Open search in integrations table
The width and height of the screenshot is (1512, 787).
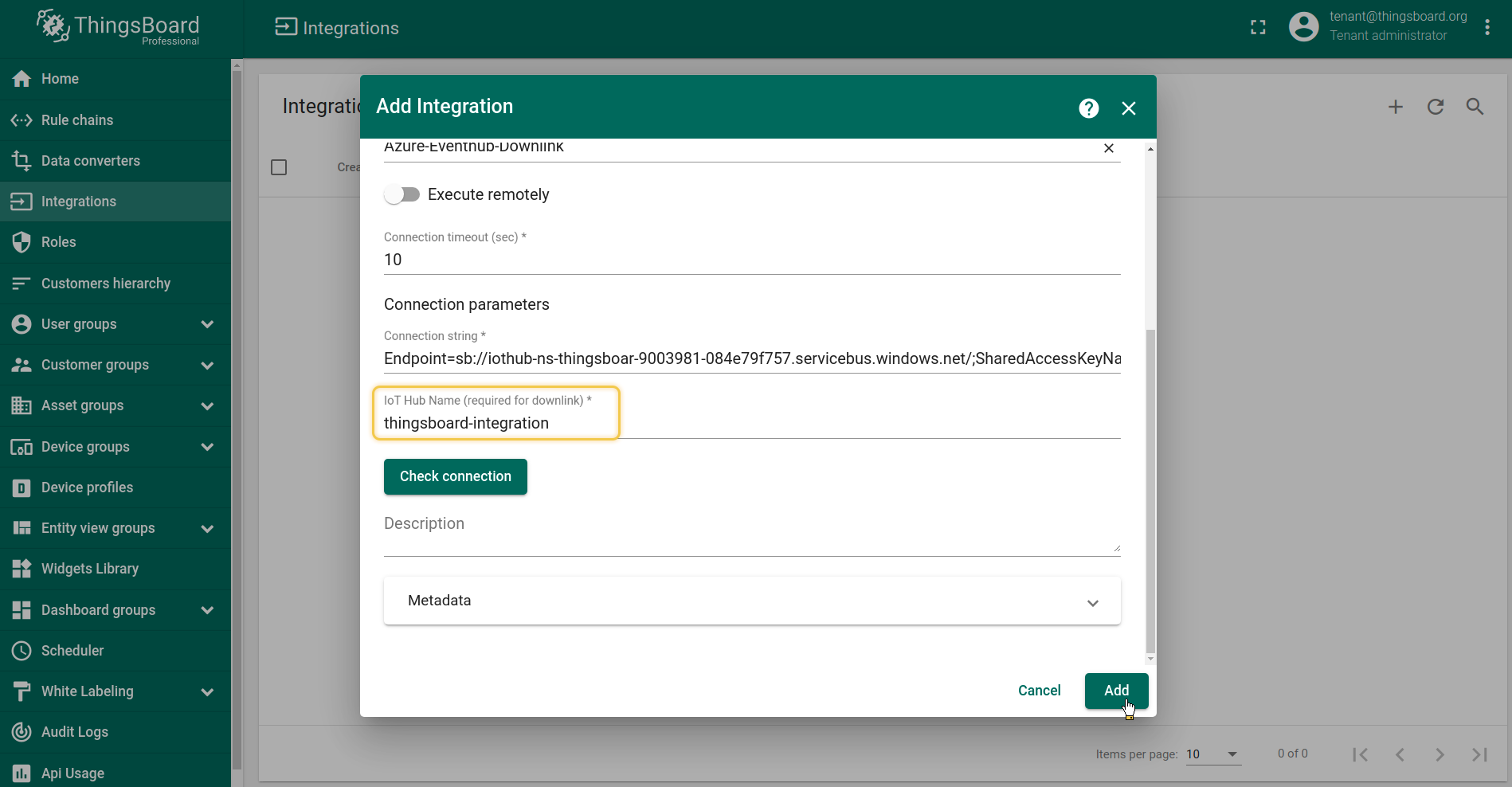tap(1475, 107)
